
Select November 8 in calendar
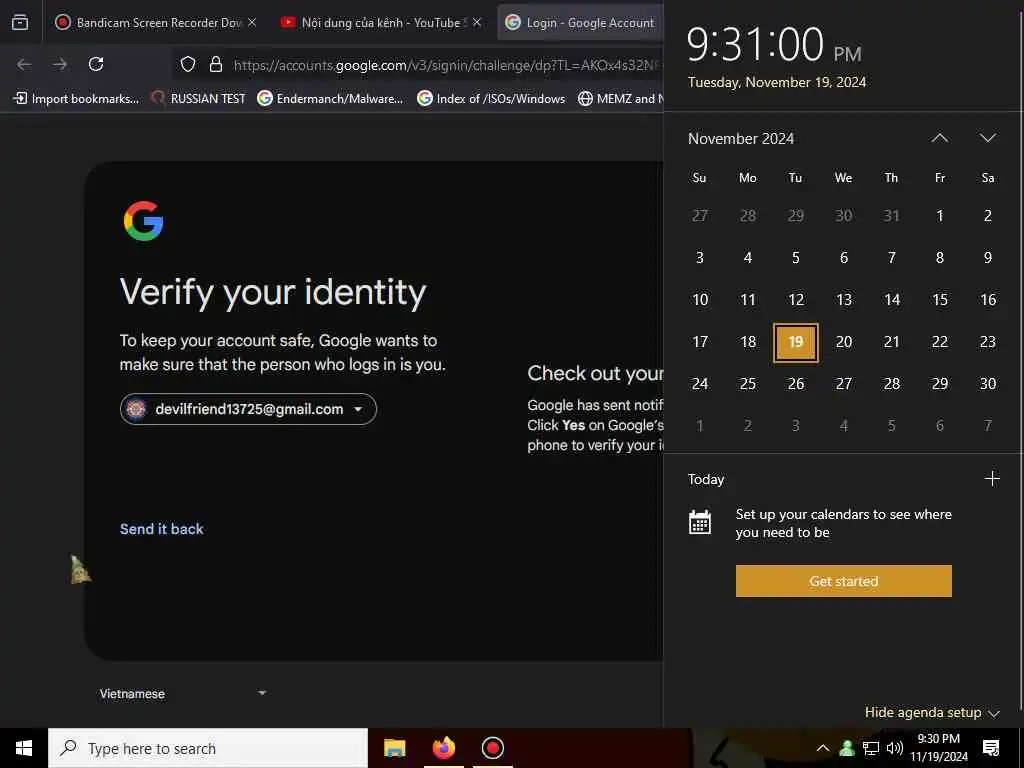click(940, 257)
